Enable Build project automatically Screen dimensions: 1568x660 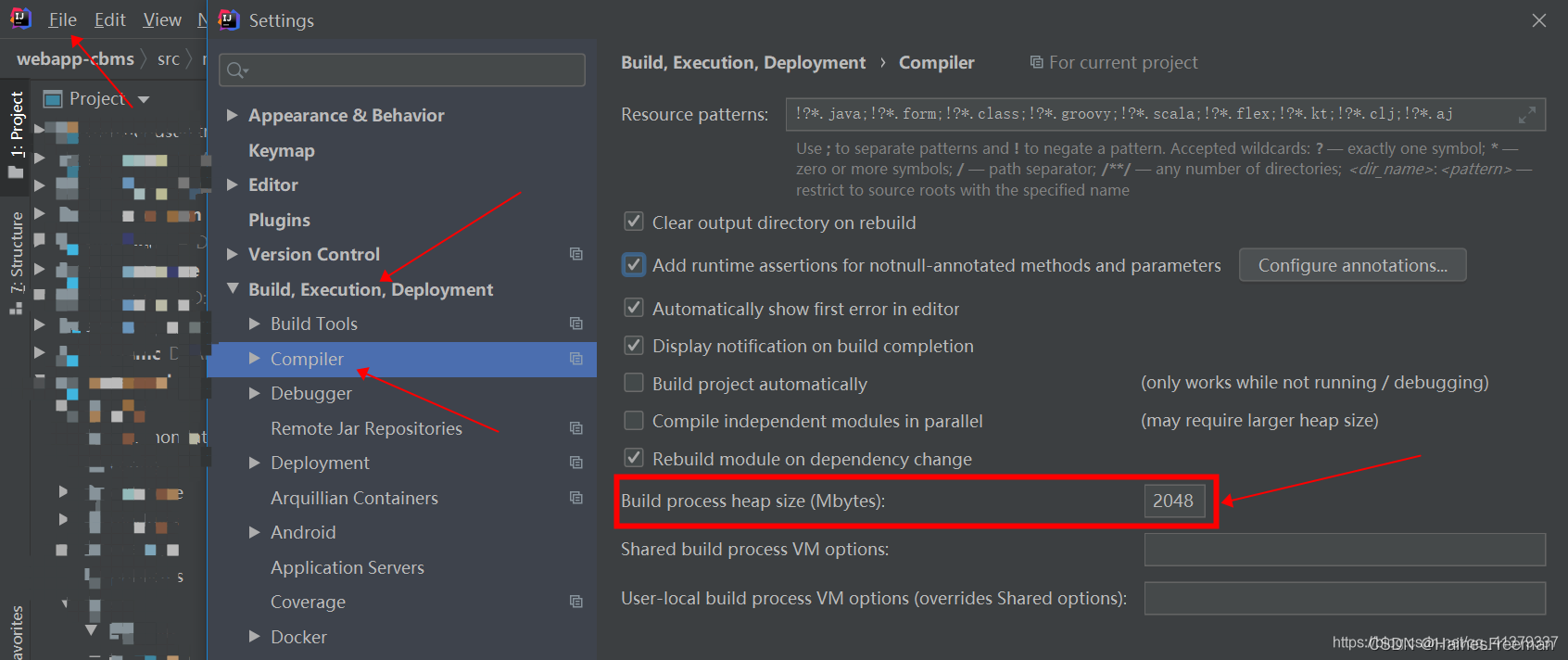(x=634, y=383)
